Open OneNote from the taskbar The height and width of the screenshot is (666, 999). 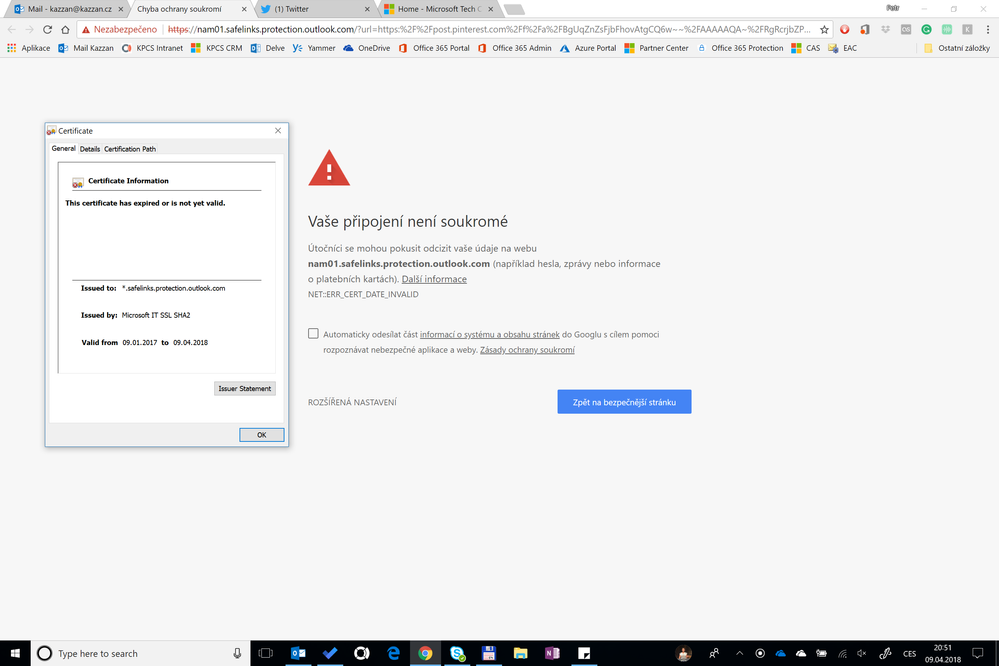552,653
